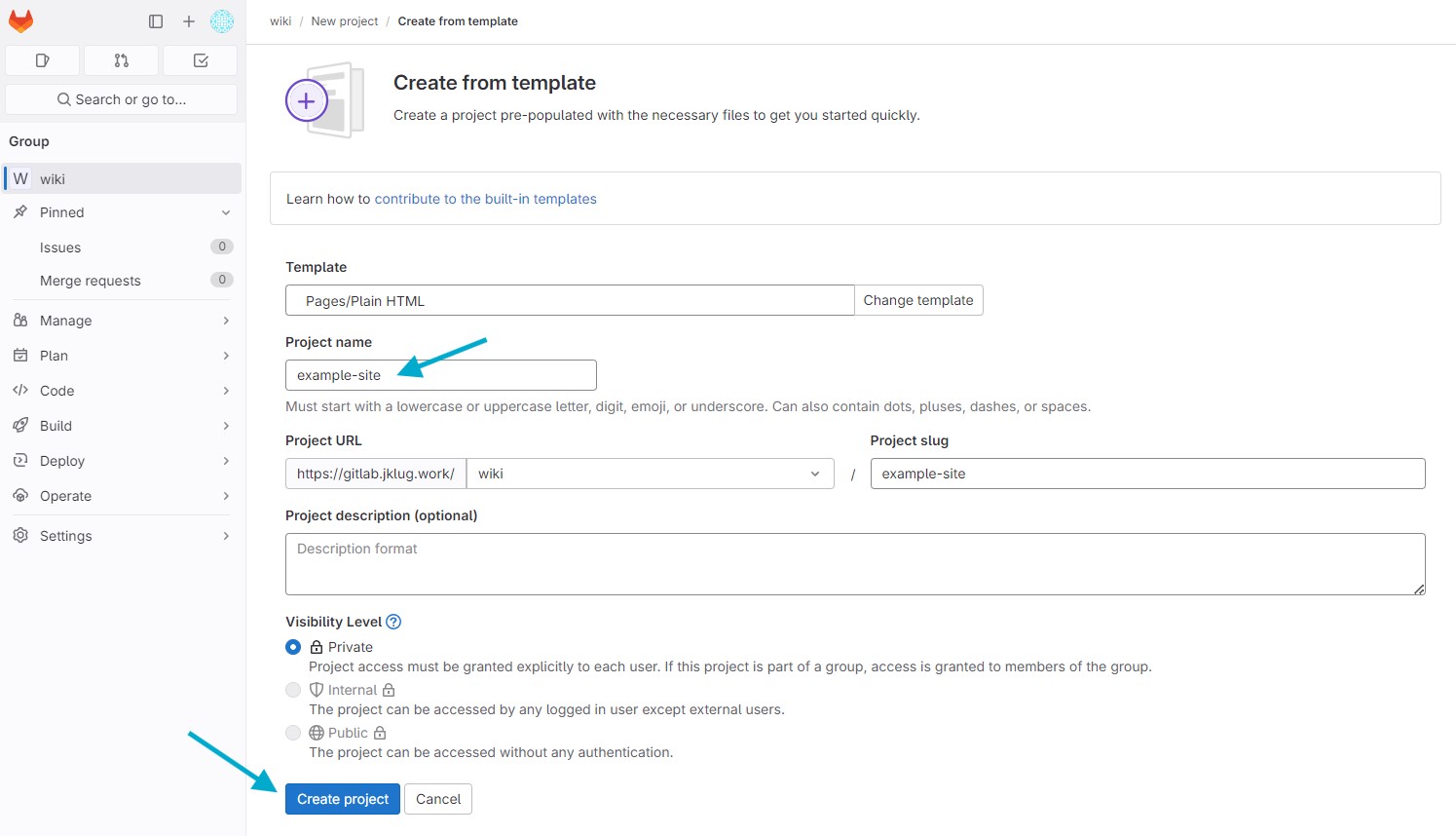1456x836 pixels.
Task: Toggle the left sidebar collapse icon
Action: (x=155, y=20)
